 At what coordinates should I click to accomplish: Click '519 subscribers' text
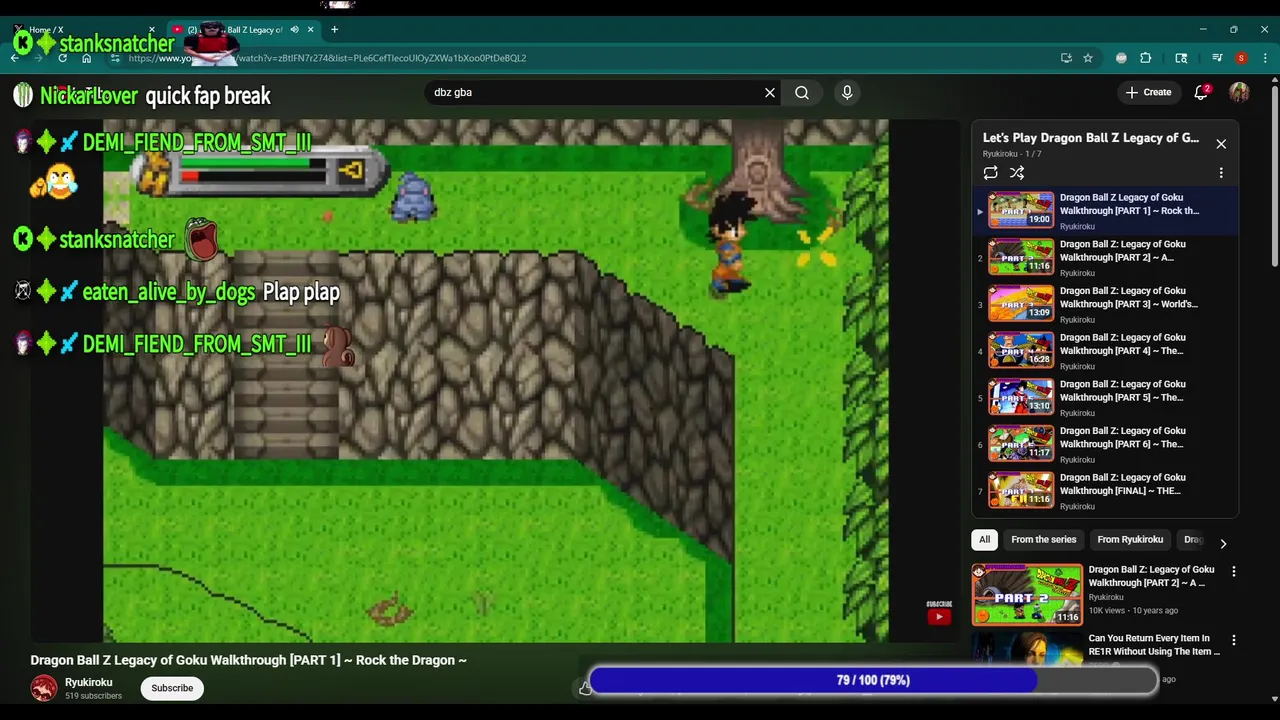tap(93, 696)
